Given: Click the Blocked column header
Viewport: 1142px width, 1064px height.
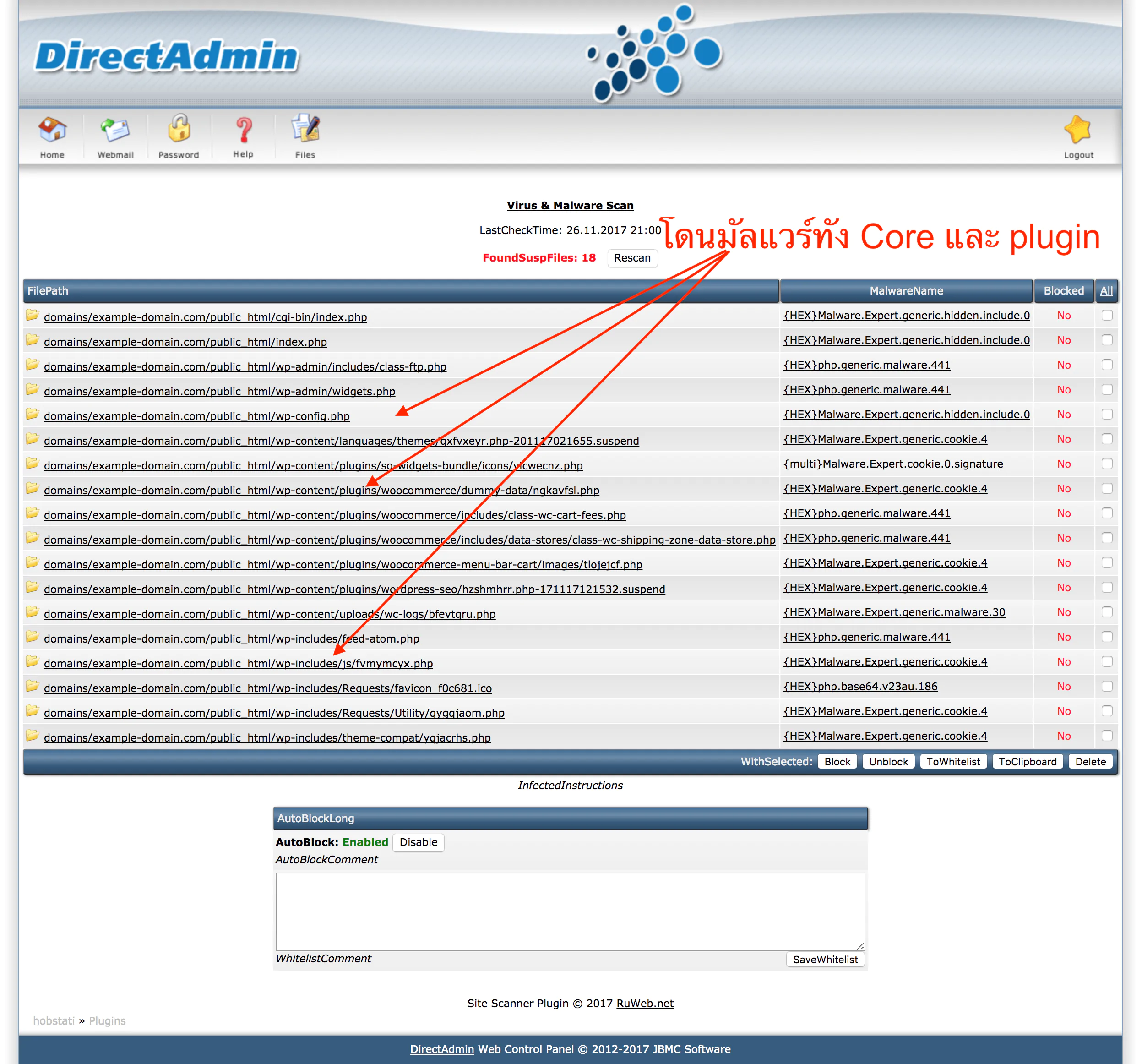Looking at the screenshot, I should click(1063, 291).
